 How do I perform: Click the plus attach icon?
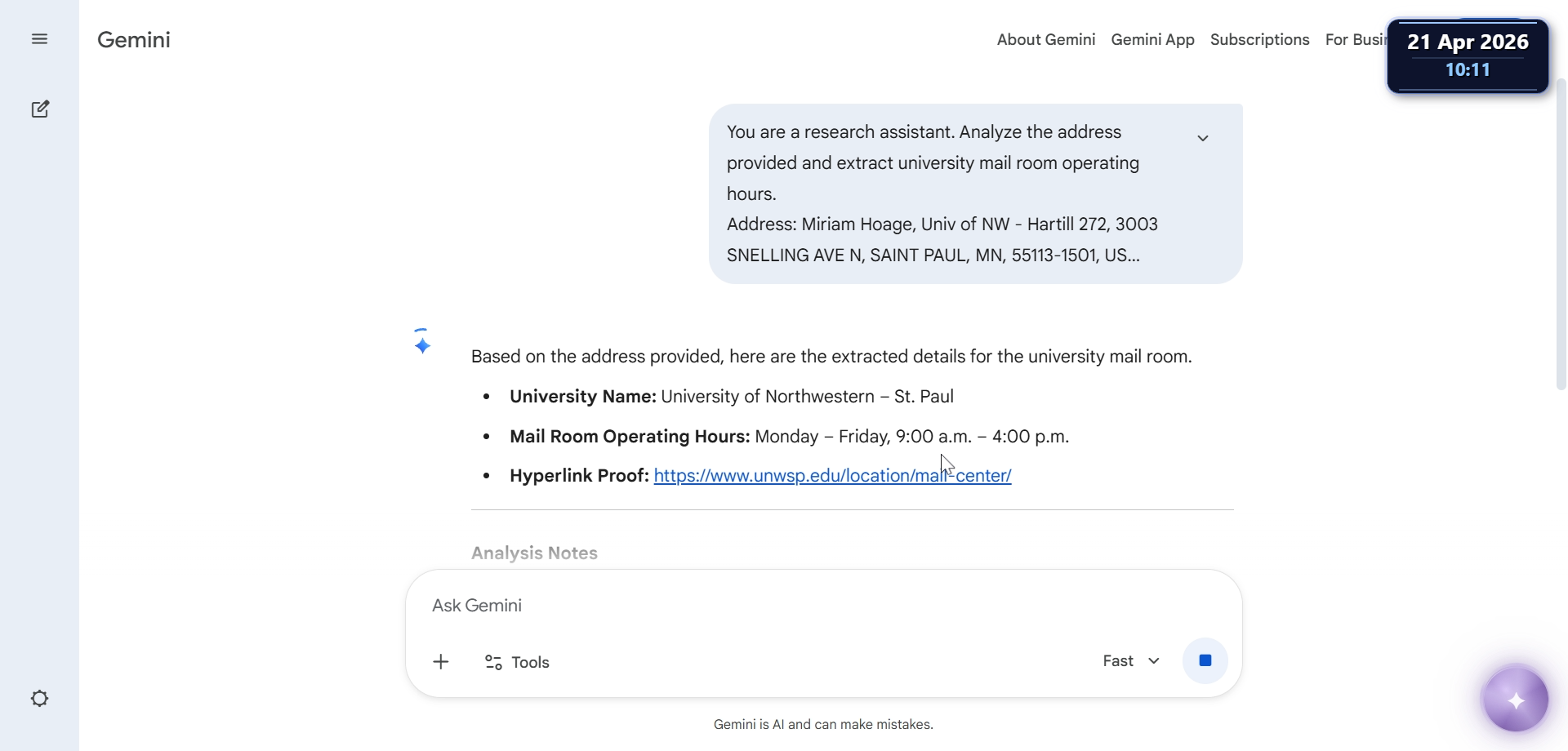point(441,661)
